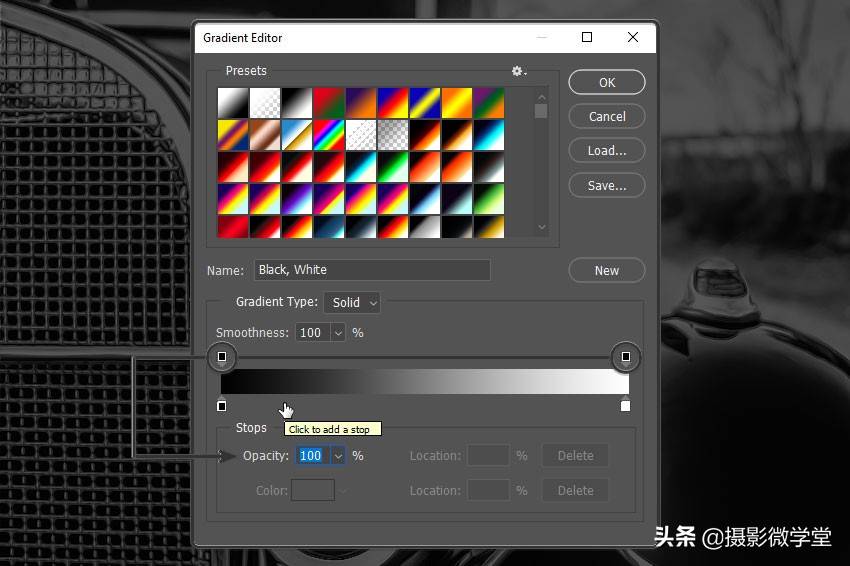The image size is (850, 566).
Task: Choose the red-to-green gradient preset
Action: [x=329, y=103]
